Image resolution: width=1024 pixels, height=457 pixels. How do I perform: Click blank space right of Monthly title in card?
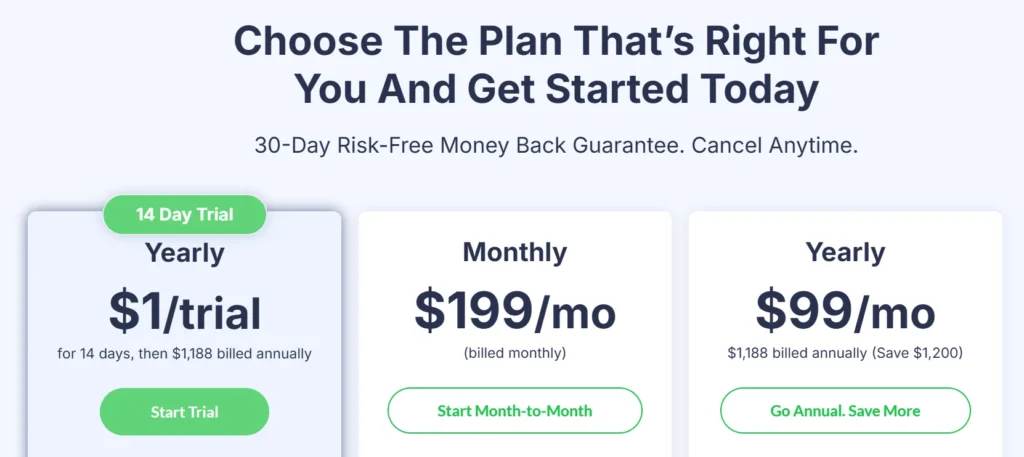point(620,252)
